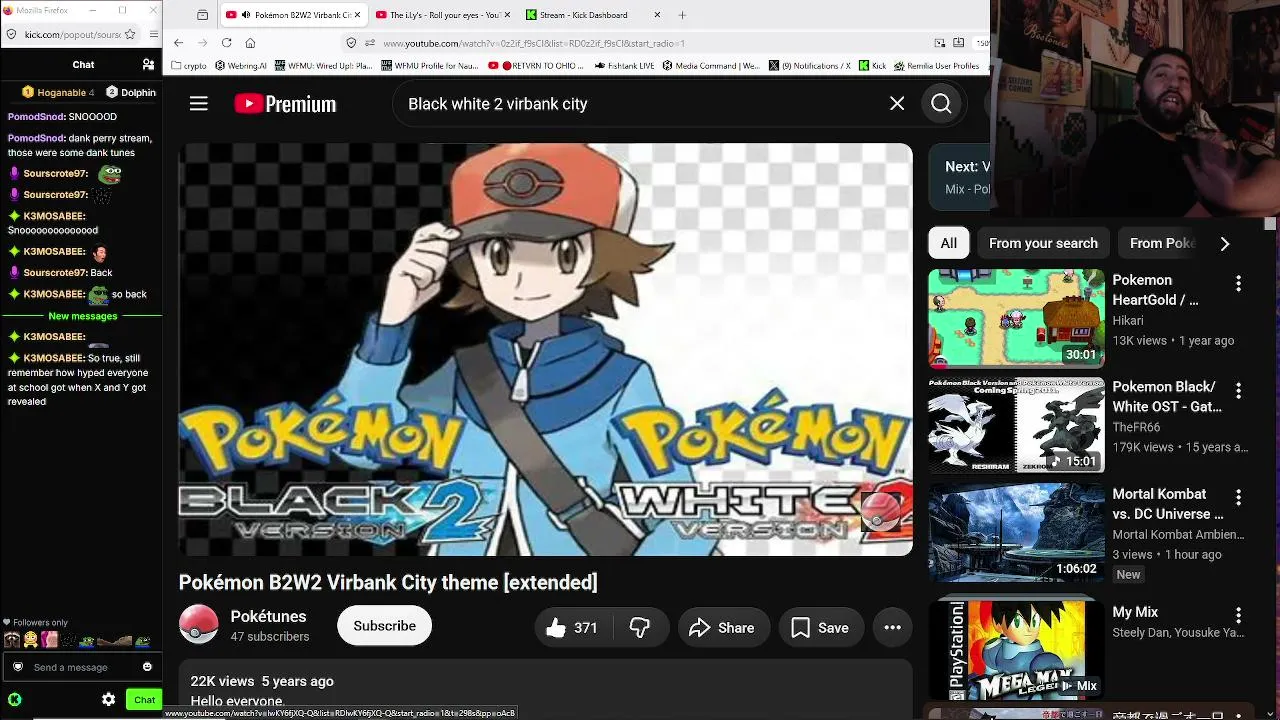This screenshot has width=1280, height=720.
Task: Dislike the Virbank City theme video
Action: coord(640,628)
